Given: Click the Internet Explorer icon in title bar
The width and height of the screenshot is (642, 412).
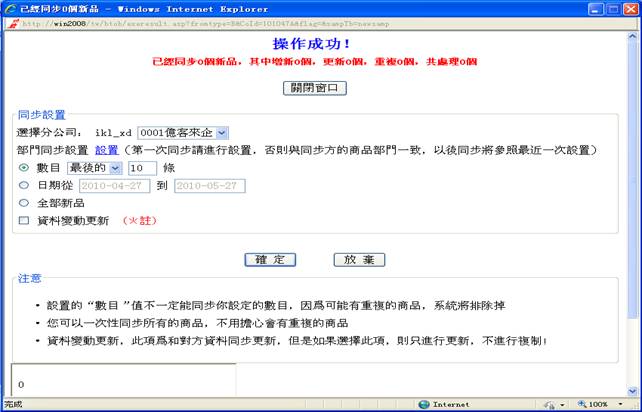Looking at the screenshot, I should [9, 6].
